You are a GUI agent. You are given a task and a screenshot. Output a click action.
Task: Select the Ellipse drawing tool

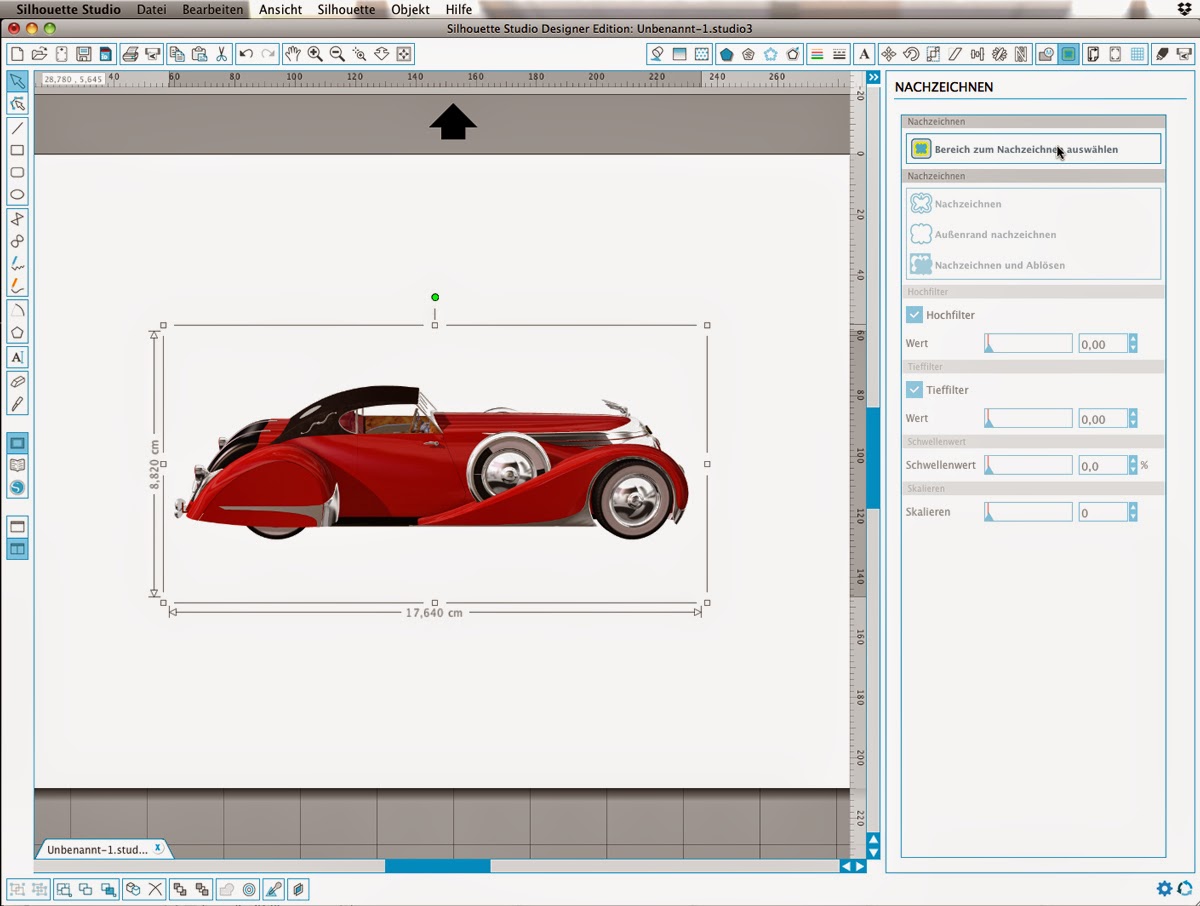(17, 195)
